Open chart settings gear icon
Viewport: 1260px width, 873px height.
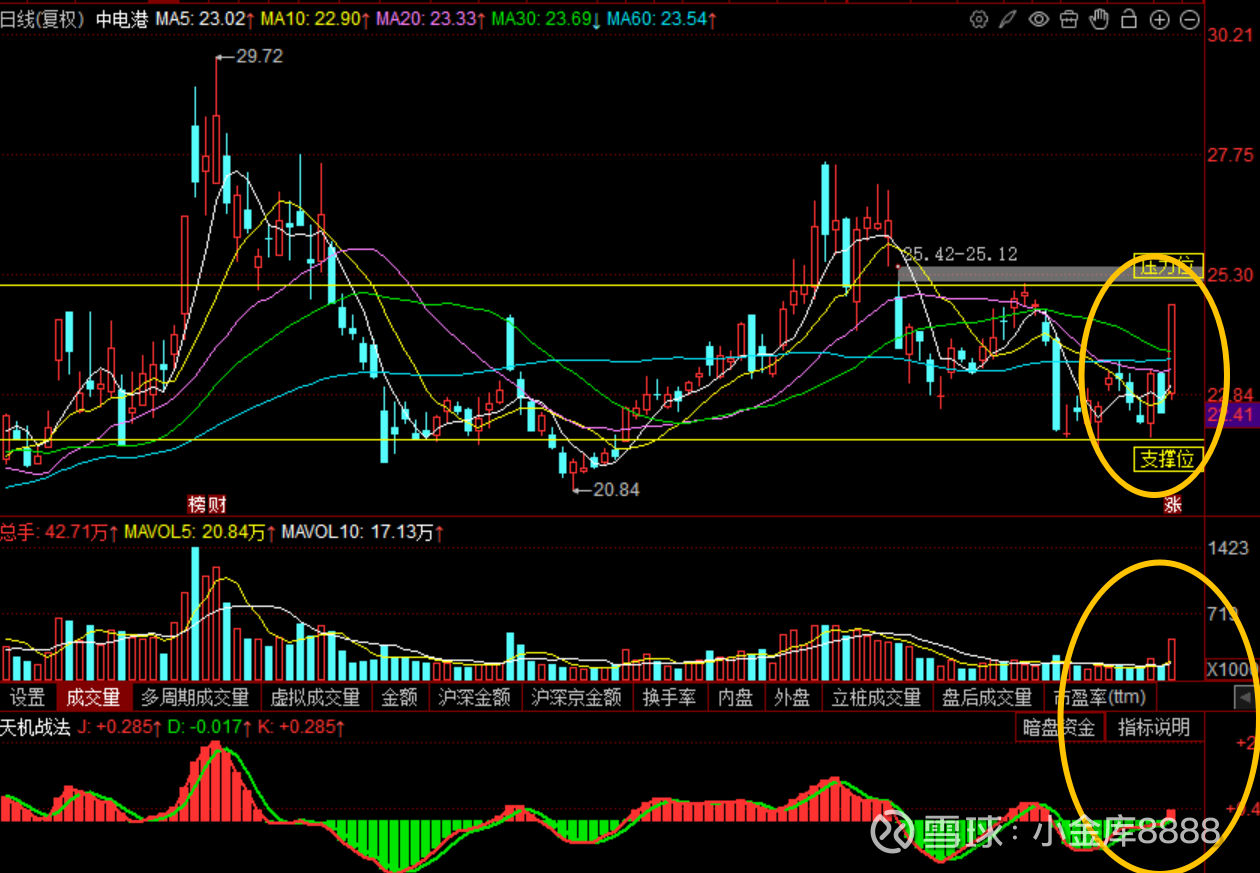(979, 19)
